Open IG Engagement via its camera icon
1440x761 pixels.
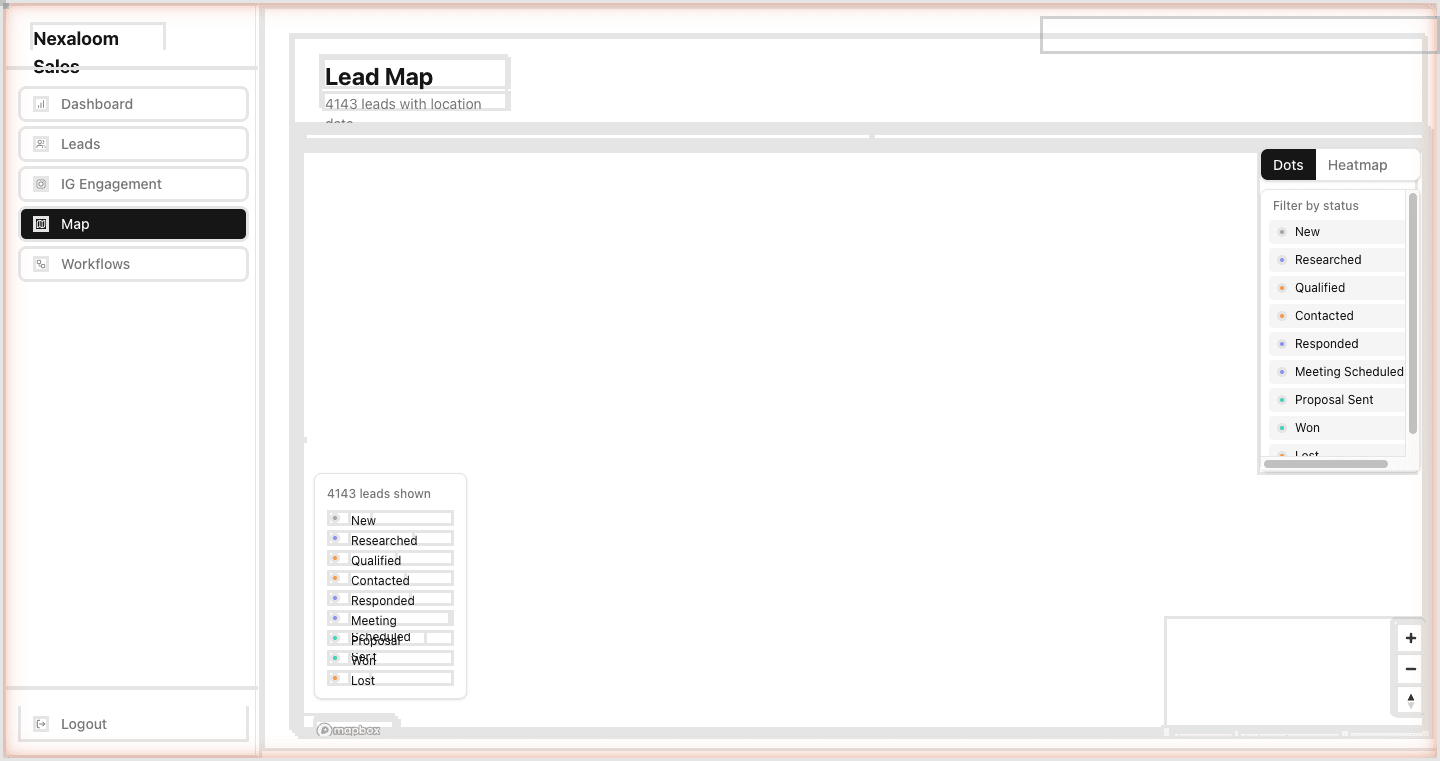click(40, 183)
